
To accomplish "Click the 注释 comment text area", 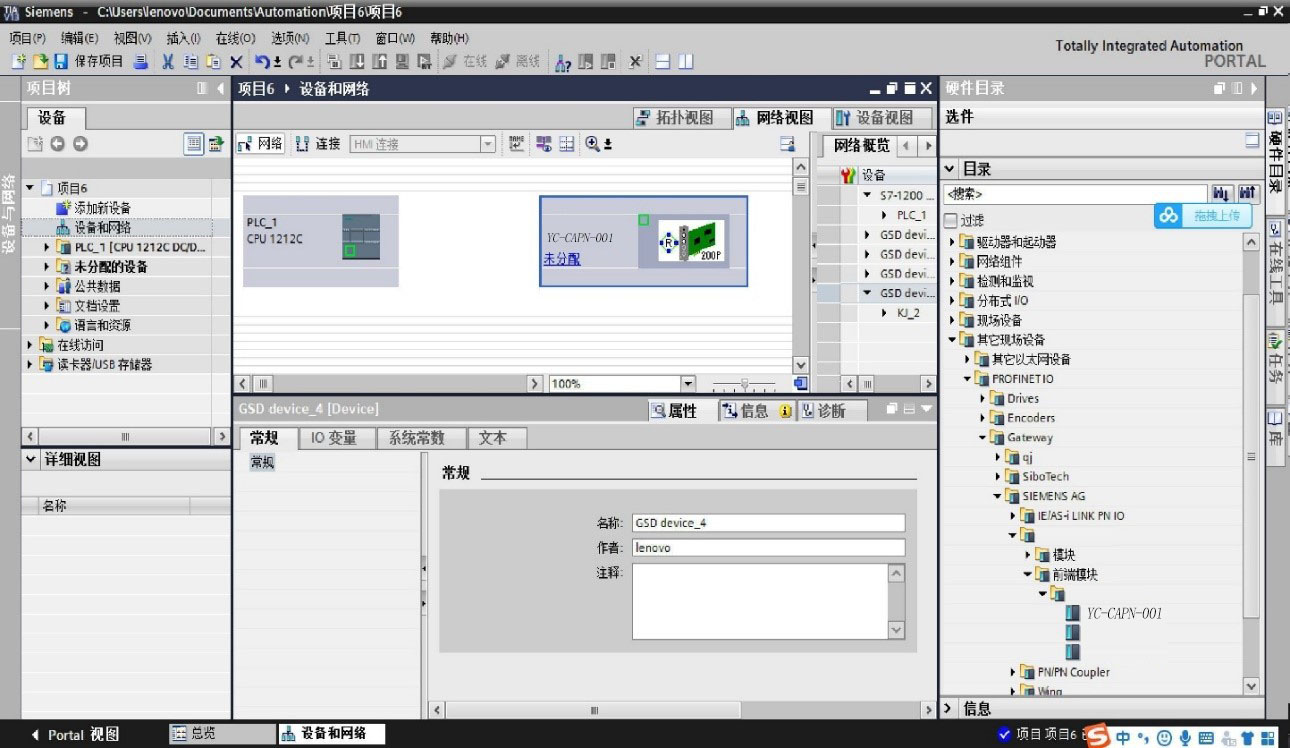I will [760, 601].
